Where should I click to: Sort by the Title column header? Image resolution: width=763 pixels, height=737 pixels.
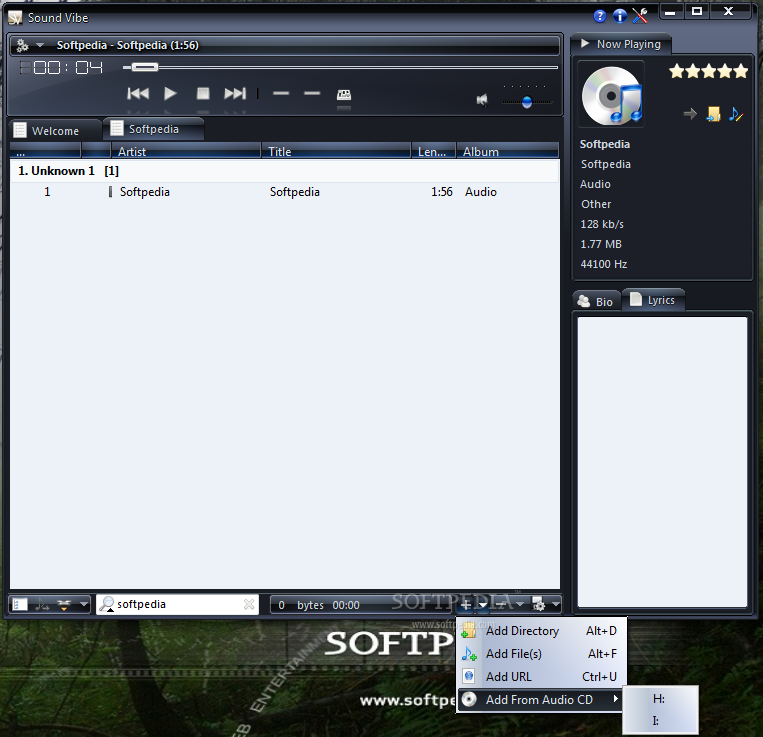(336, 152)
